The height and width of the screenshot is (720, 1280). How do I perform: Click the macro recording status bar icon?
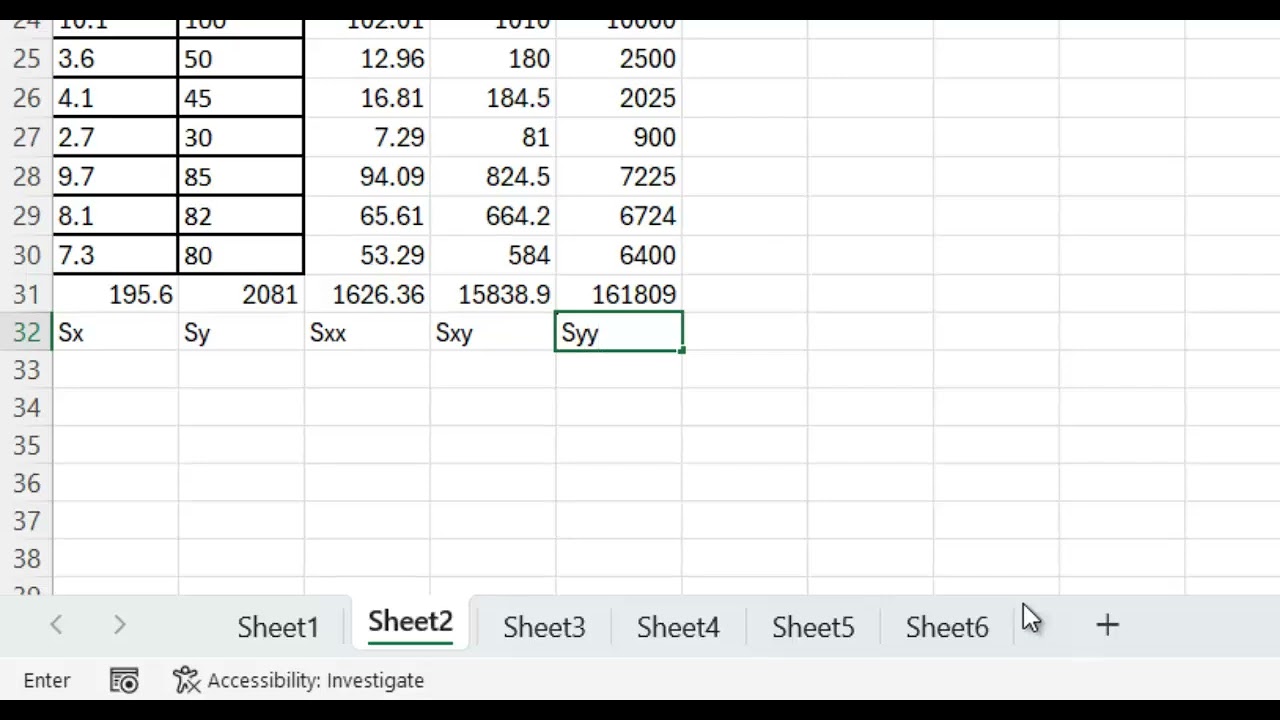124,681
